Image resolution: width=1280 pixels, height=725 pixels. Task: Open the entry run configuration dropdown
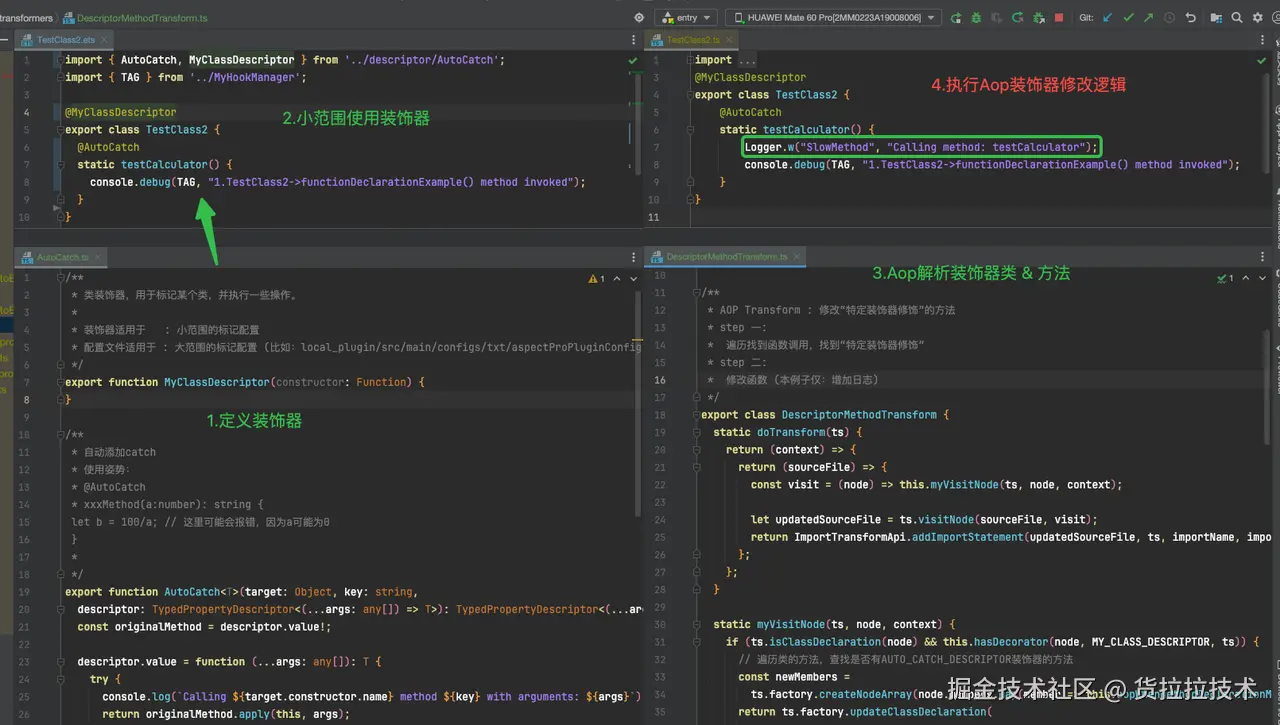click(x=686, y=18)
